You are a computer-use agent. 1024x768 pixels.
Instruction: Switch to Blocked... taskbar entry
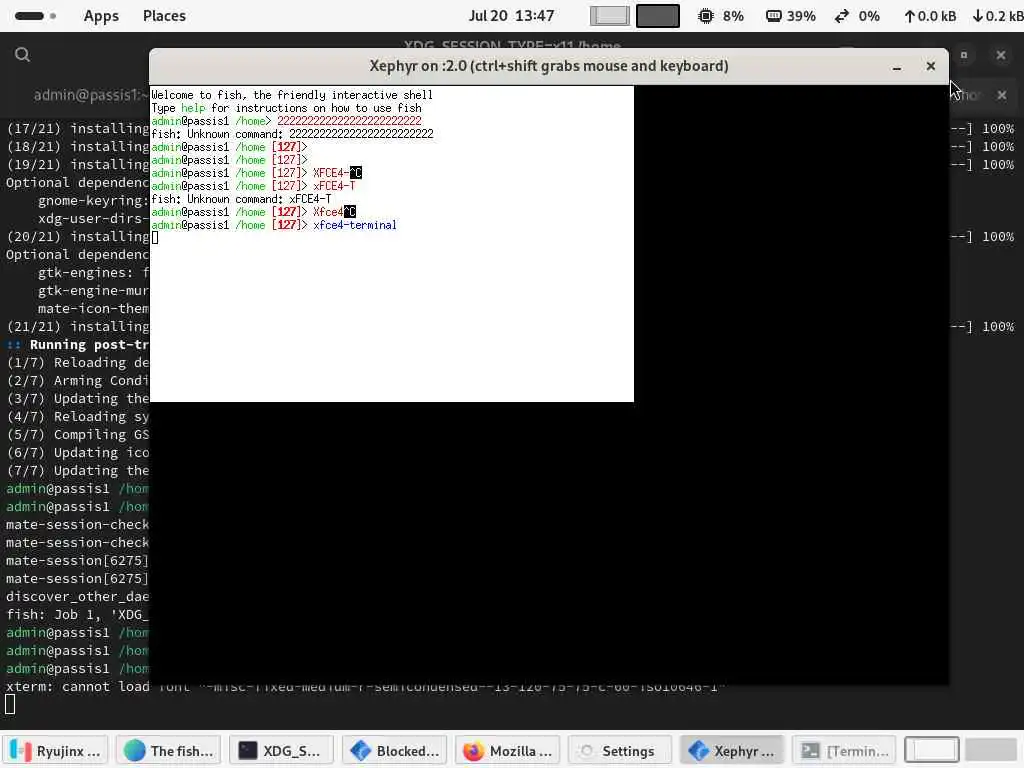click(x=394, y=751)
